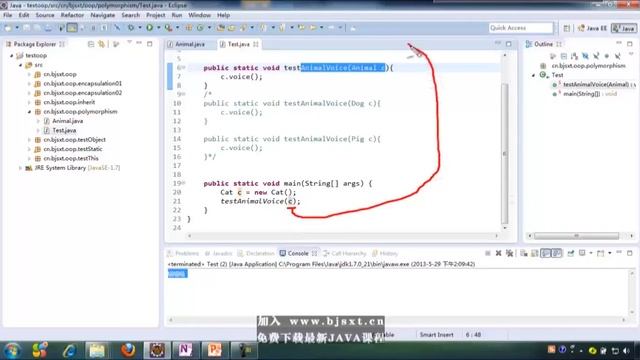The height and width of the screenshot is (360, 640).
Task: Switch to the Java EE perspective
Action: click(x=592, y=28)
